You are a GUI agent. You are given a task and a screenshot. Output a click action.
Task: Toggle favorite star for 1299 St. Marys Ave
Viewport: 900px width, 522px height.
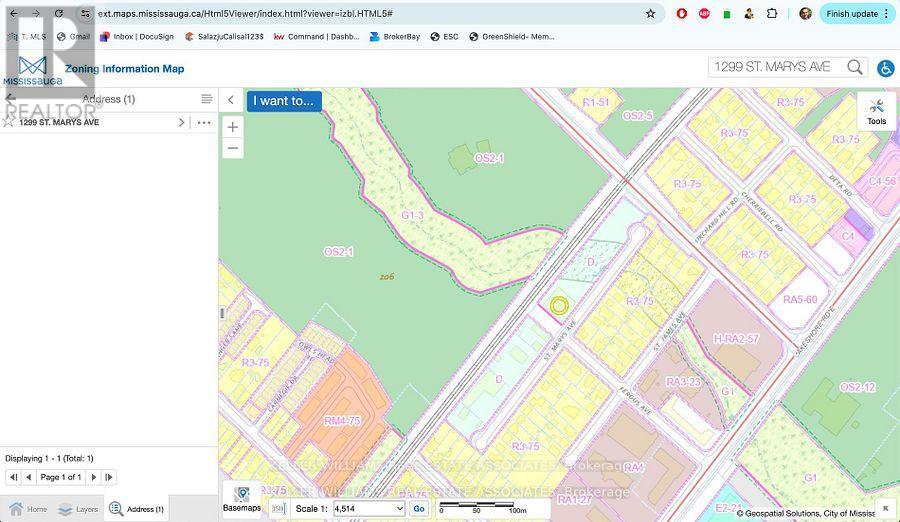8,122
